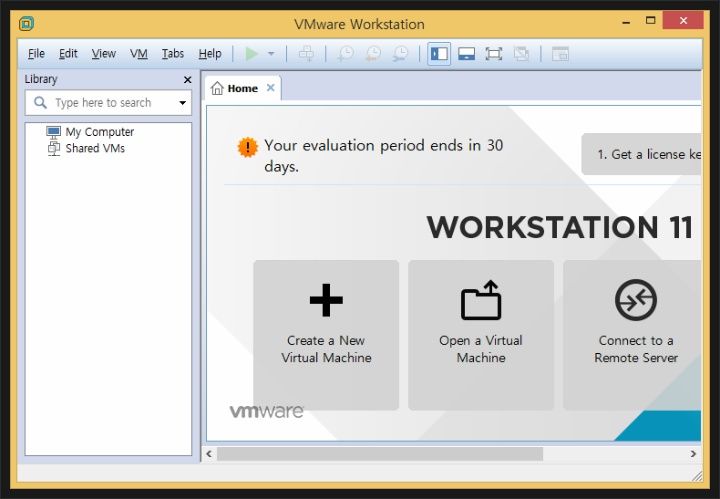Close the Library panel
Image resolution: width=720 pixels, height=499 pixels.
point(187,79)
